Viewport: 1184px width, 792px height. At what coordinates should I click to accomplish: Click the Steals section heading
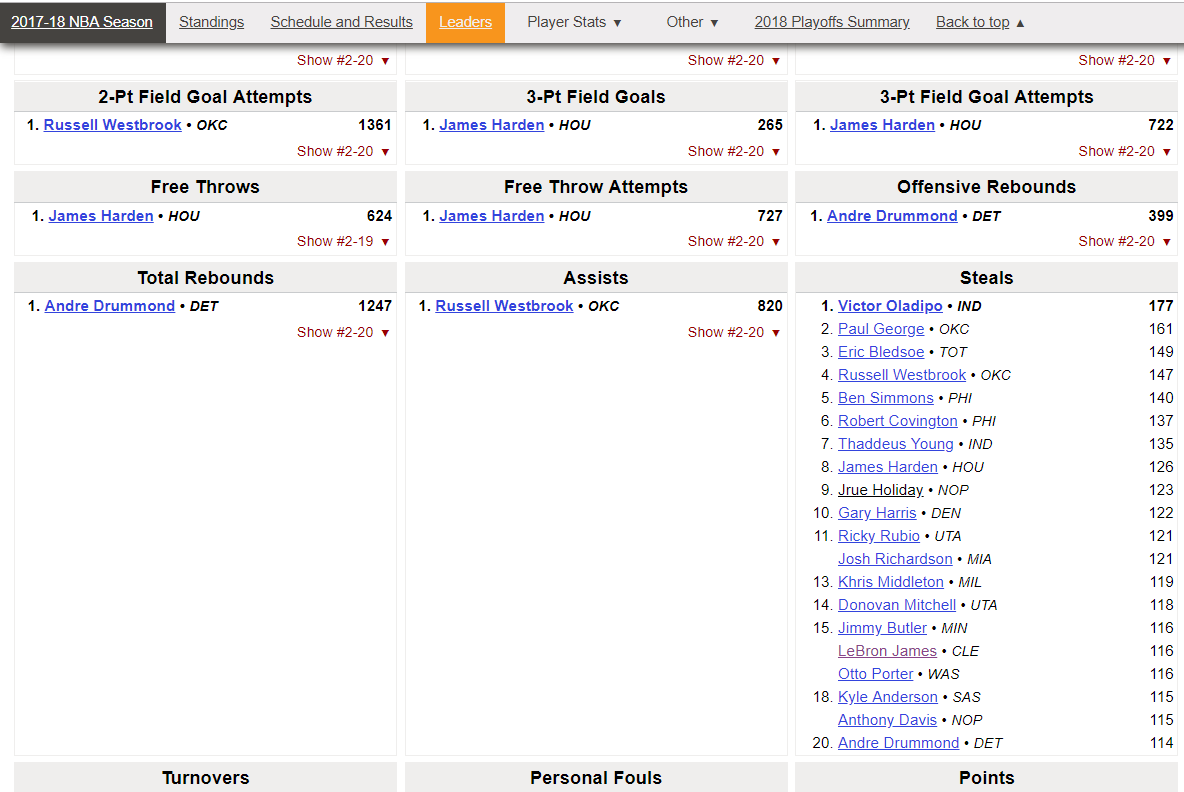click(x=986, y=278)
